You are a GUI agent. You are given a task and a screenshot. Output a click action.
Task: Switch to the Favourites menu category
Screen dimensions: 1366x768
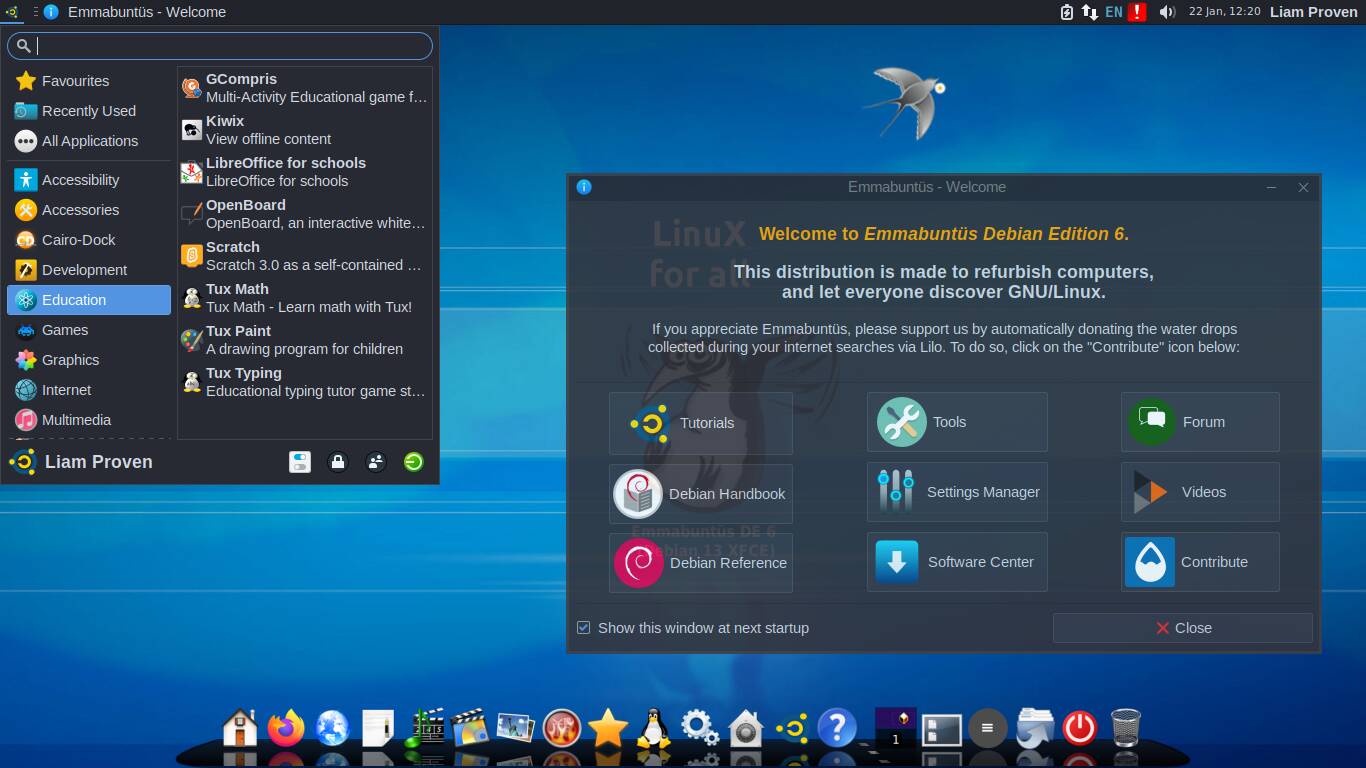pos(77,81)
